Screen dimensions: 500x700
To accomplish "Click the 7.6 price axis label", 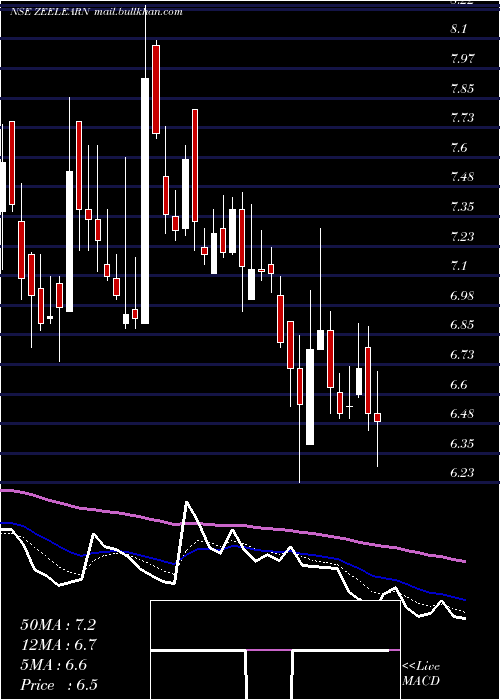I will tap(459, 148).
